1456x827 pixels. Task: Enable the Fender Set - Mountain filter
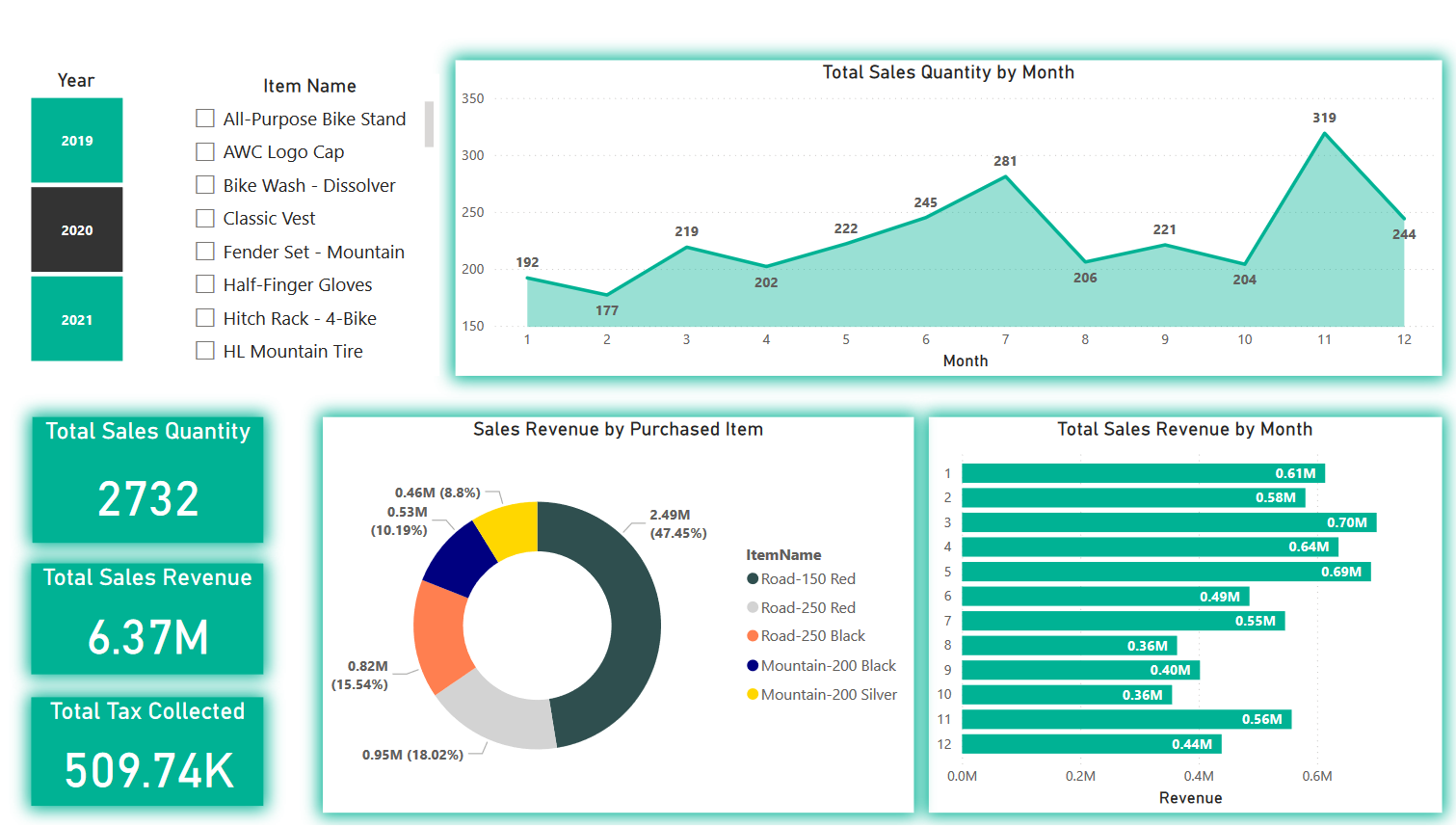[204, 251]
